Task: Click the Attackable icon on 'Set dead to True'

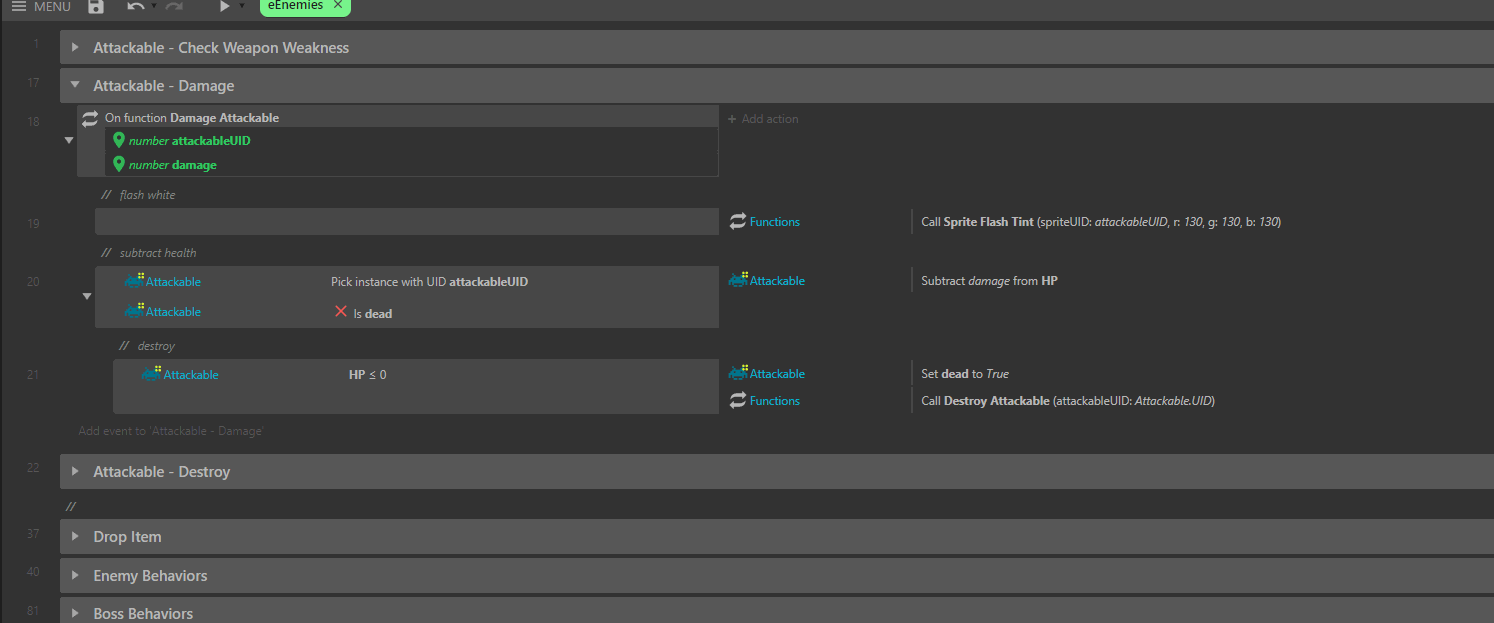Action: pos(736,373)
